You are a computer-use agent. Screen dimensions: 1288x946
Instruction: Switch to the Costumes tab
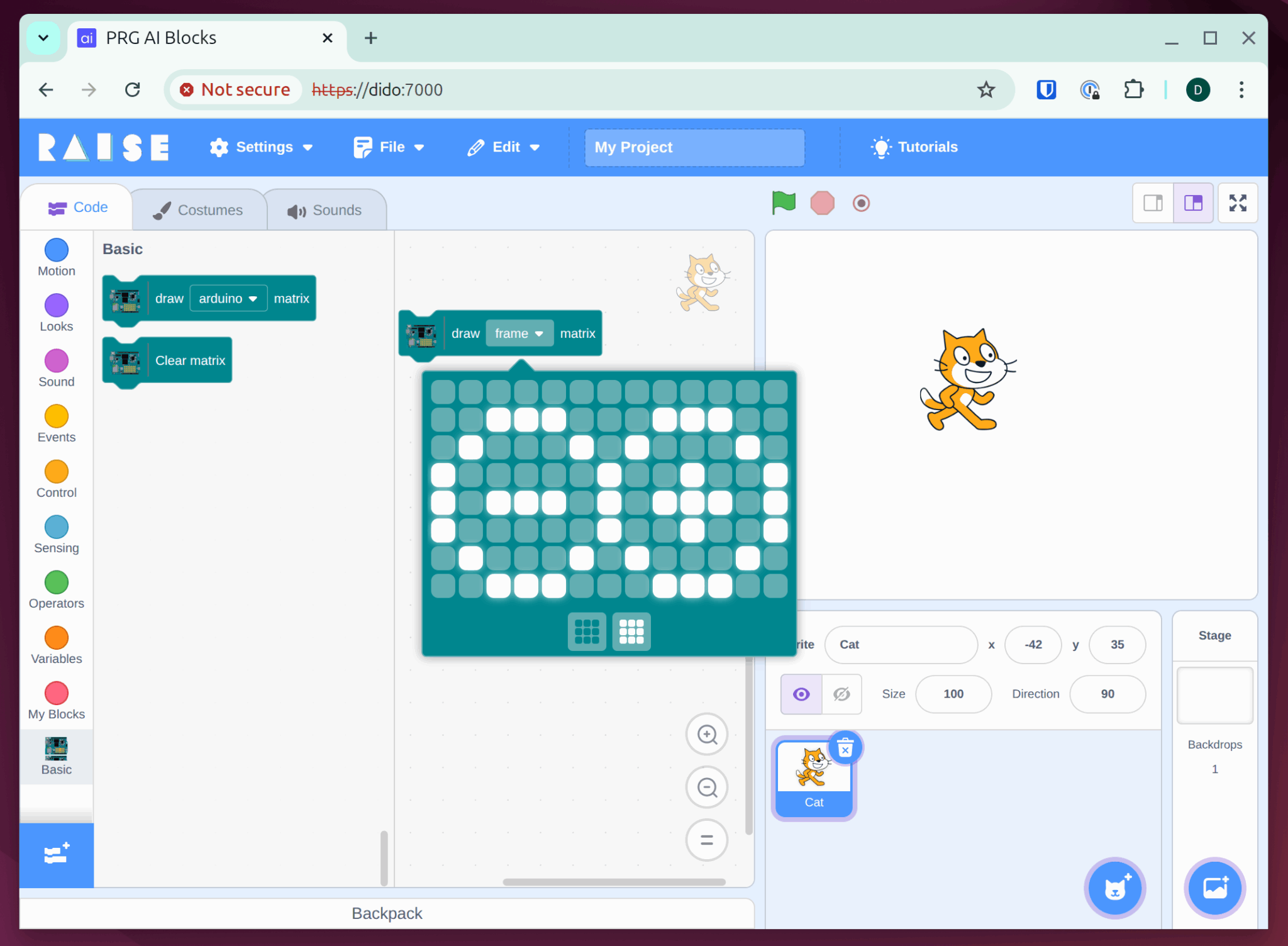tap(198, 210)
